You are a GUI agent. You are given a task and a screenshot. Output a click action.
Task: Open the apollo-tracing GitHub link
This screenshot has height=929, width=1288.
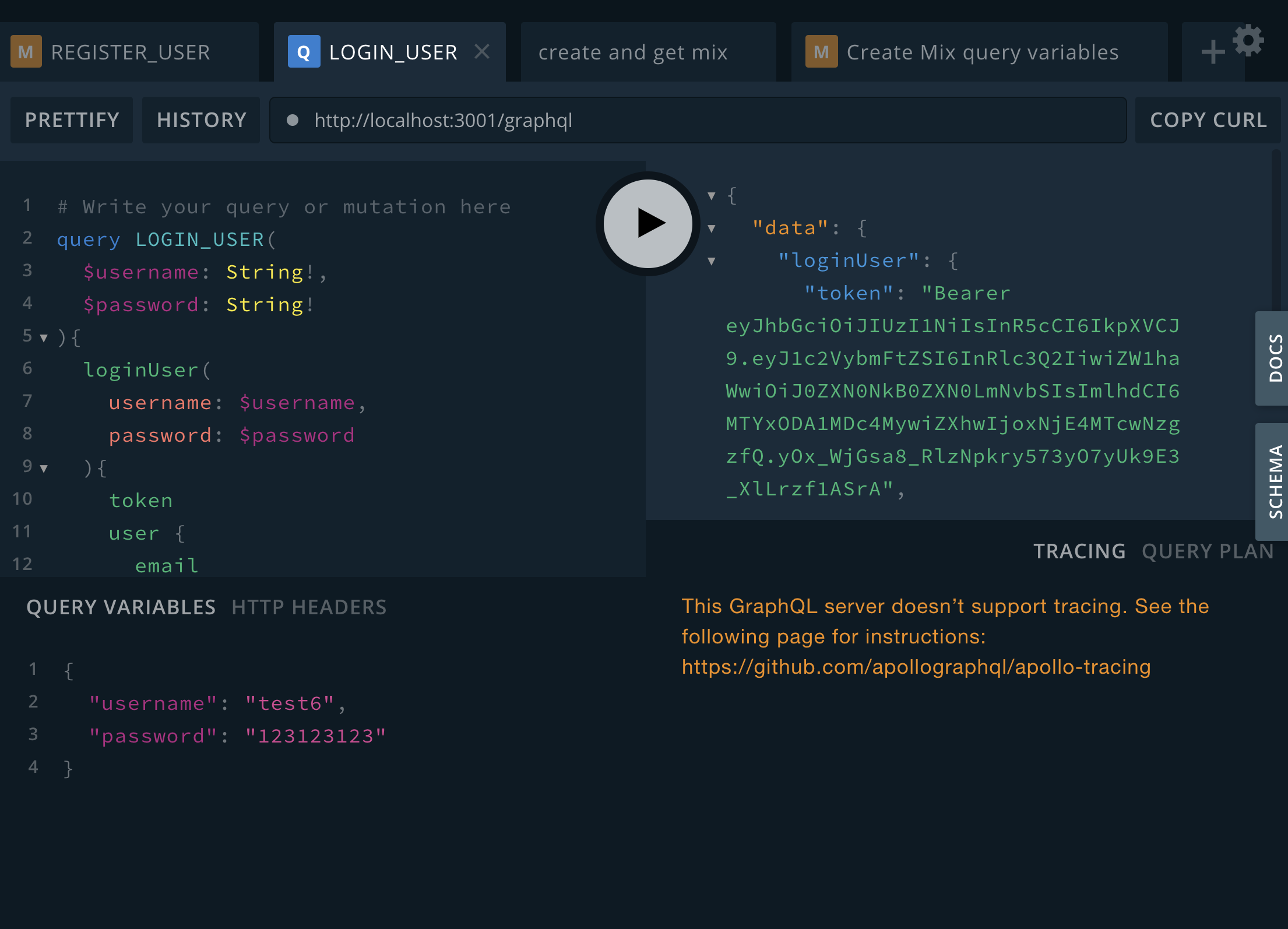click(916, 667)
